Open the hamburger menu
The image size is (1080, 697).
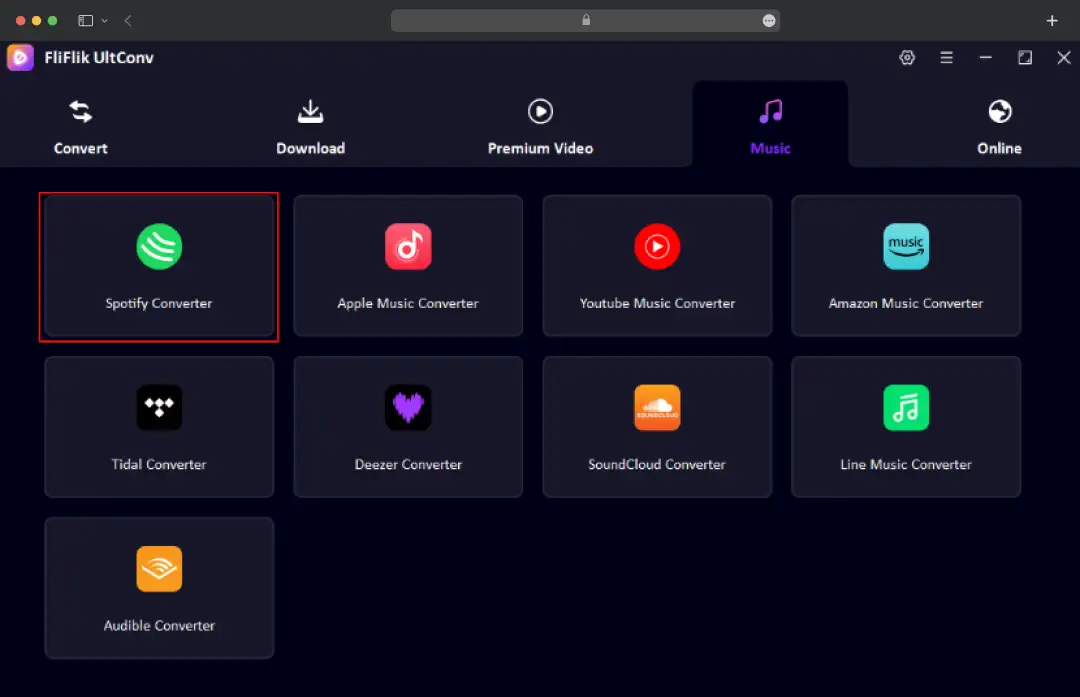coord(946,57)
